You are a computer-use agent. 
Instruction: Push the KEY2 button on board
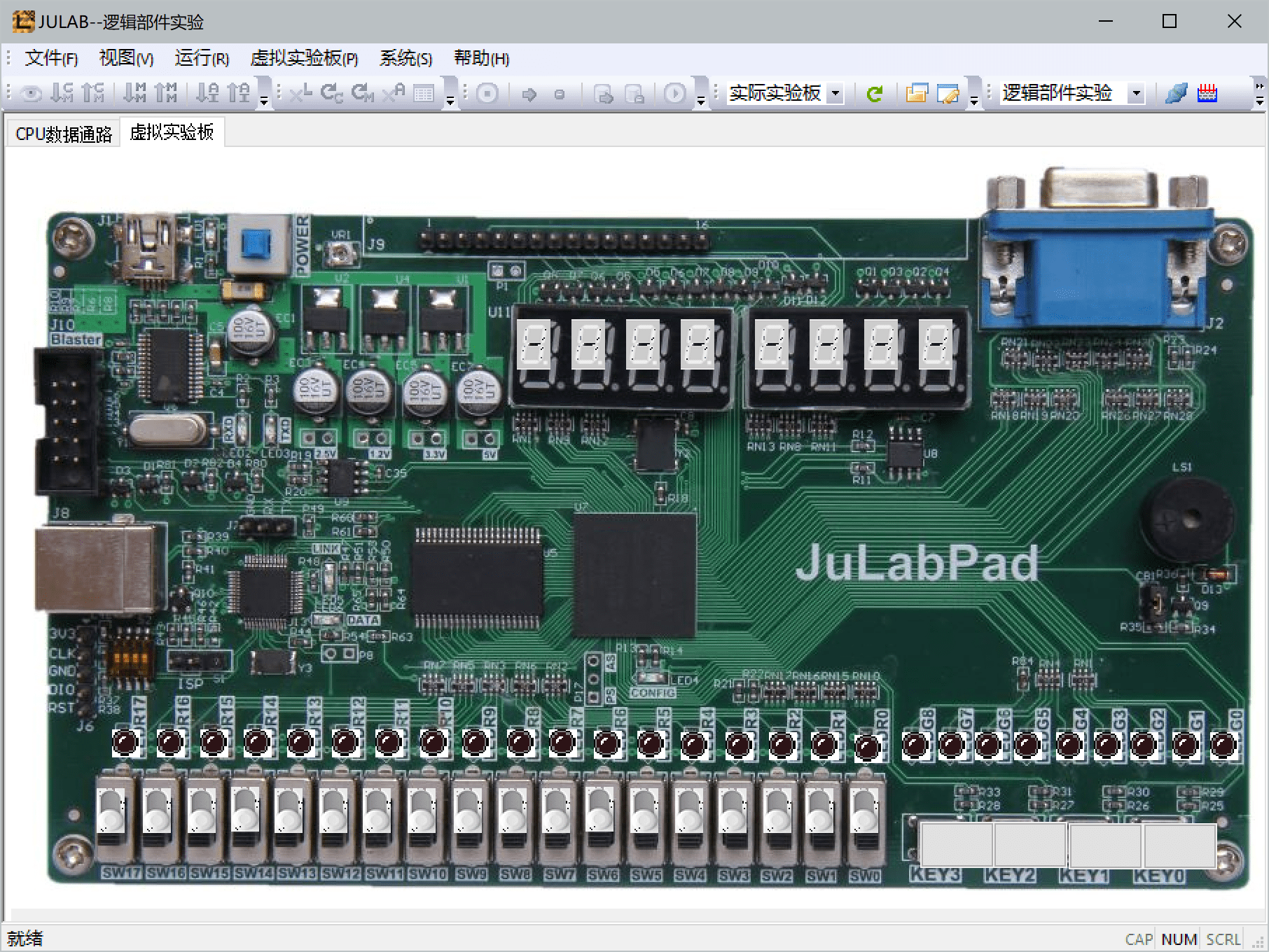pos(1031,845)
